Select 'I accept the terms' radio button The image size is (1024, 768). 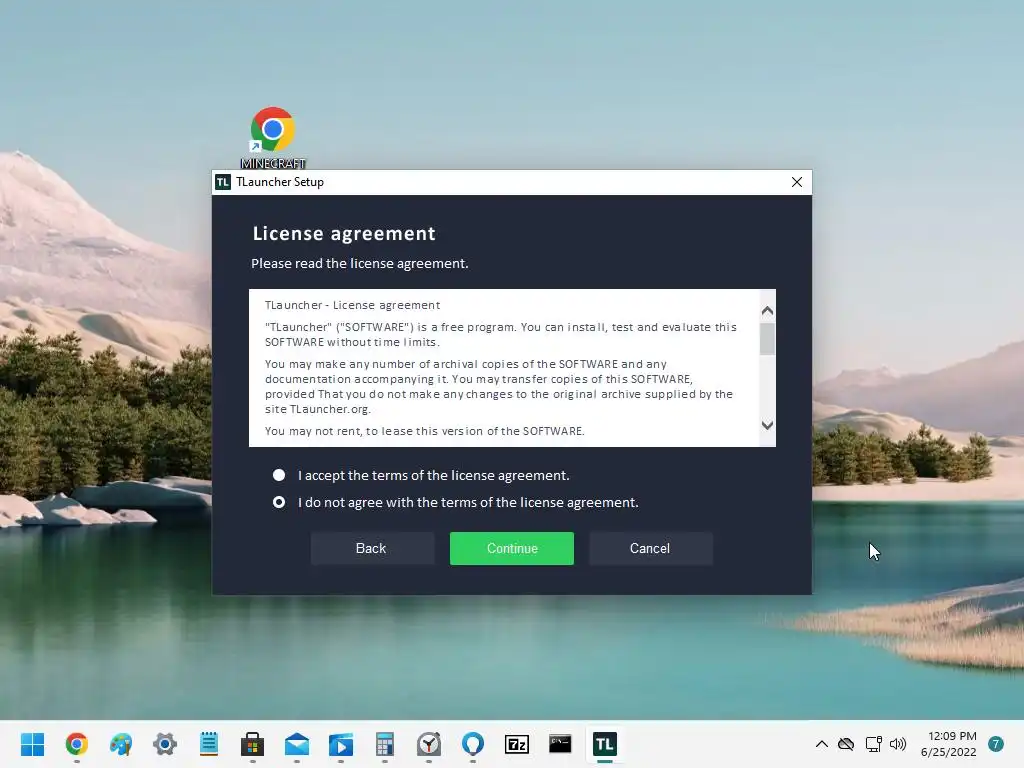[x=279, y=475]
